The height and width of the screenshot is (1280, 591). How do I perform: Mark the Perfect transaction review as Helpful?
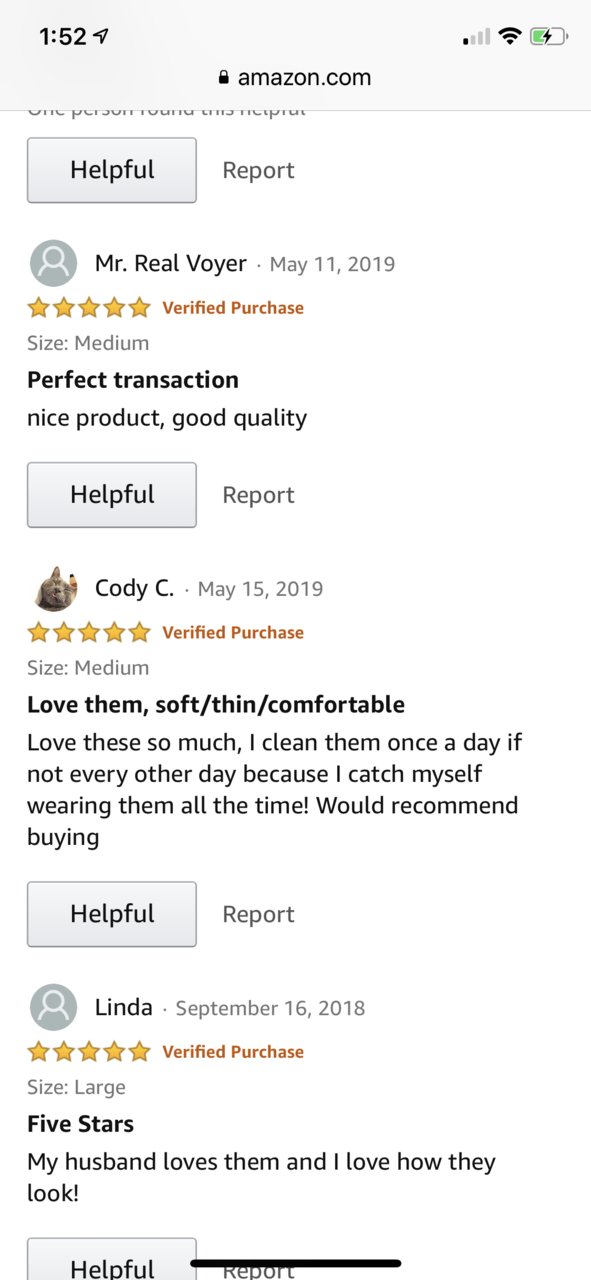click(112, 495)
